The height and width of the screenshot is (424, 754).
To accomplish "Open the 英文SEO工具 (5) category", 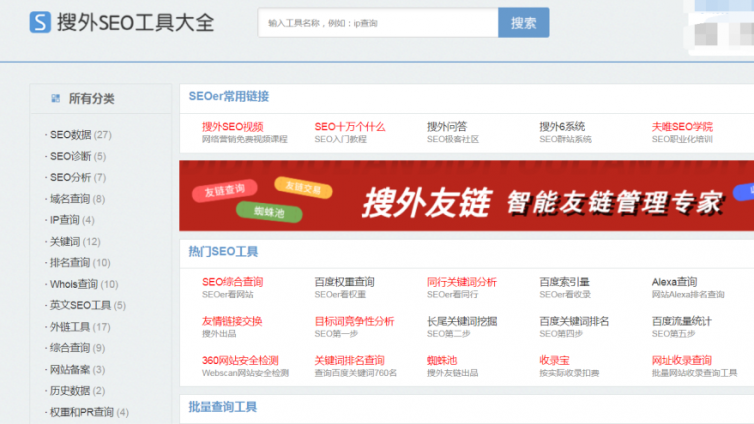I will (88, 305).
